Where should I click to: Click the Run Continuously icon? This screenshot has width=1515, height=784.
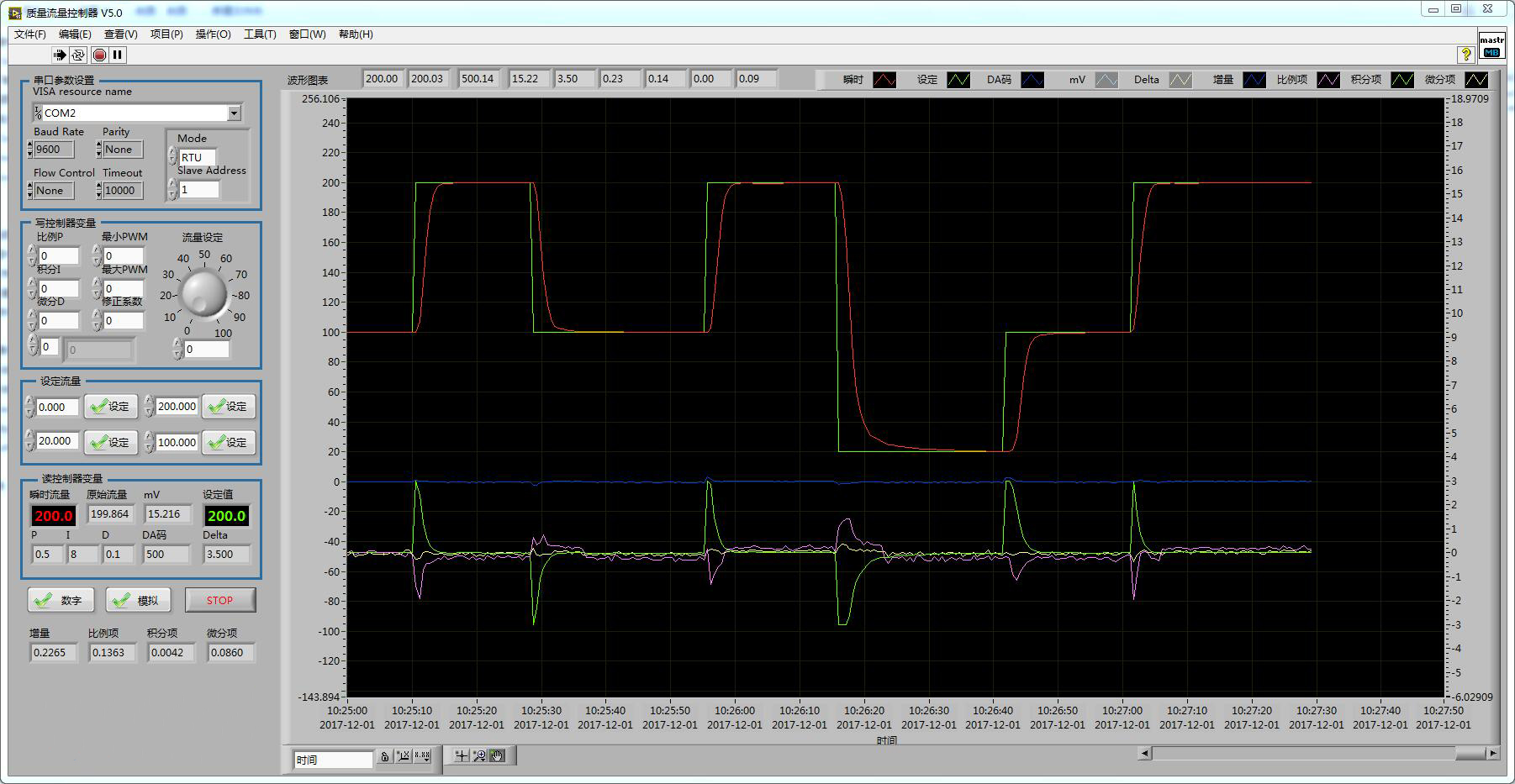pyautogui.click(x=78, y=55)
